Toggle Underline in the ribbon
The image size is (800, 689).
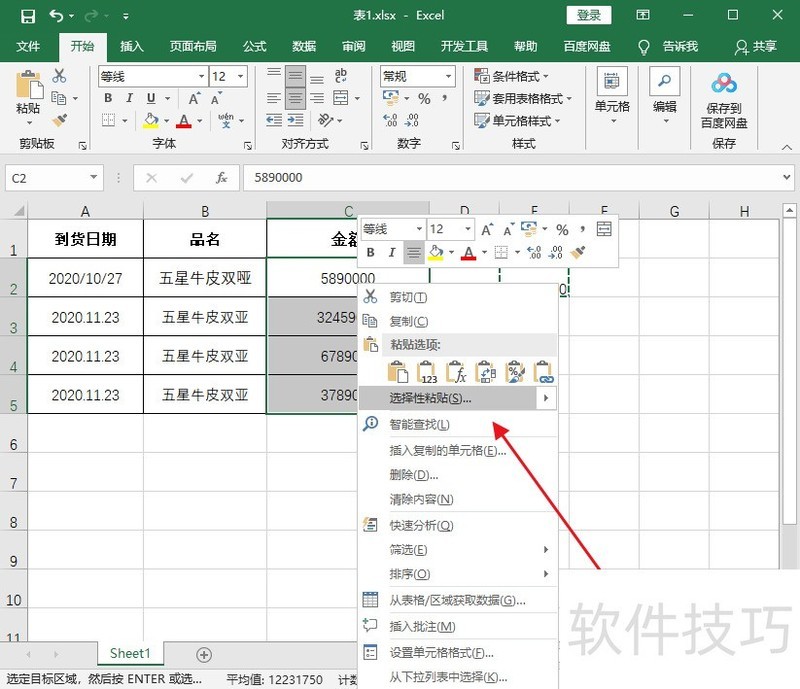(151, 98)
